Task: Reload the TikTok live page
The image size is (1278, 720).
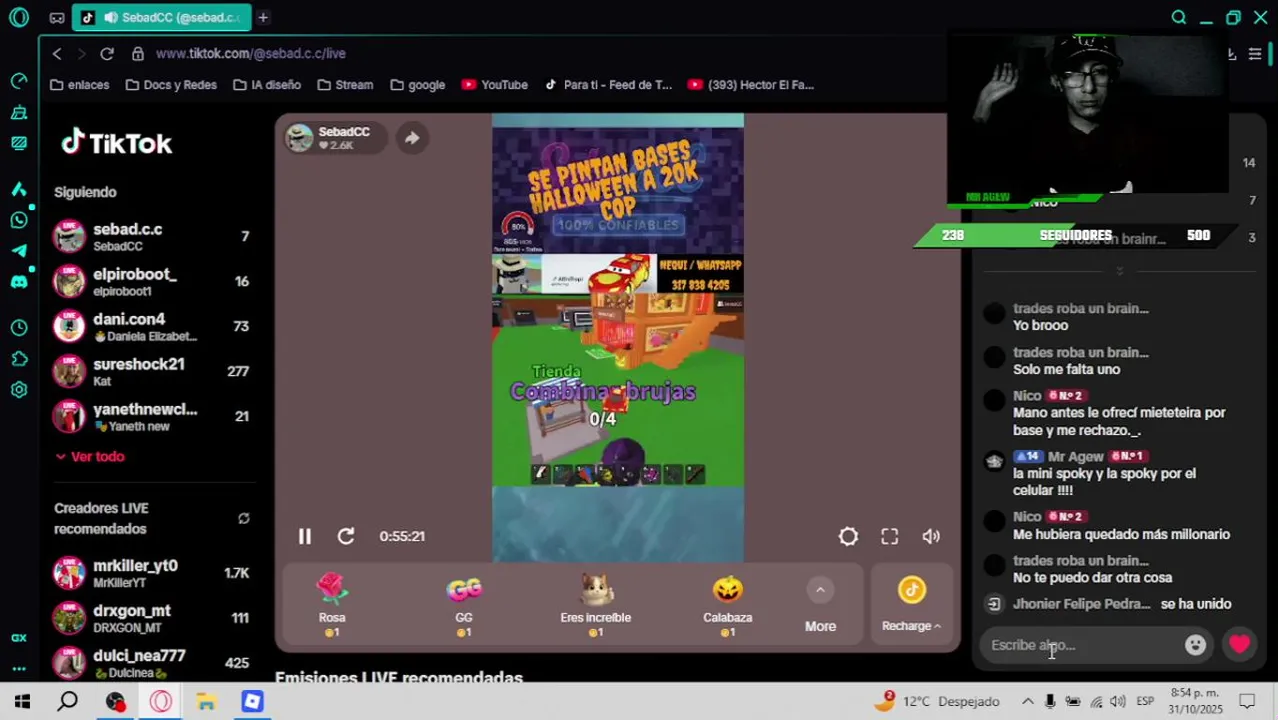Action: (x=107, y=53)
